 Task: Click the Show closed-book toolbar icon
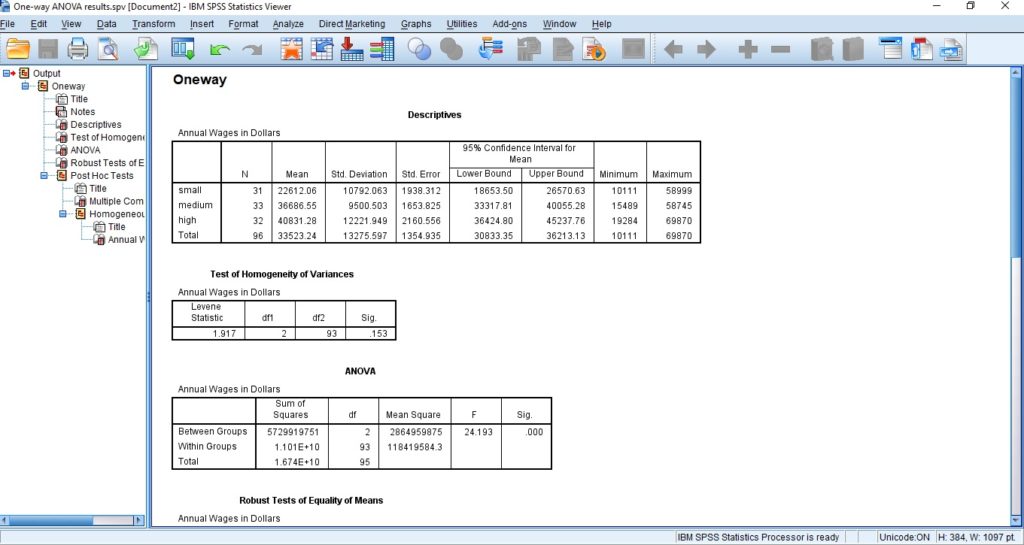[822, 49]
